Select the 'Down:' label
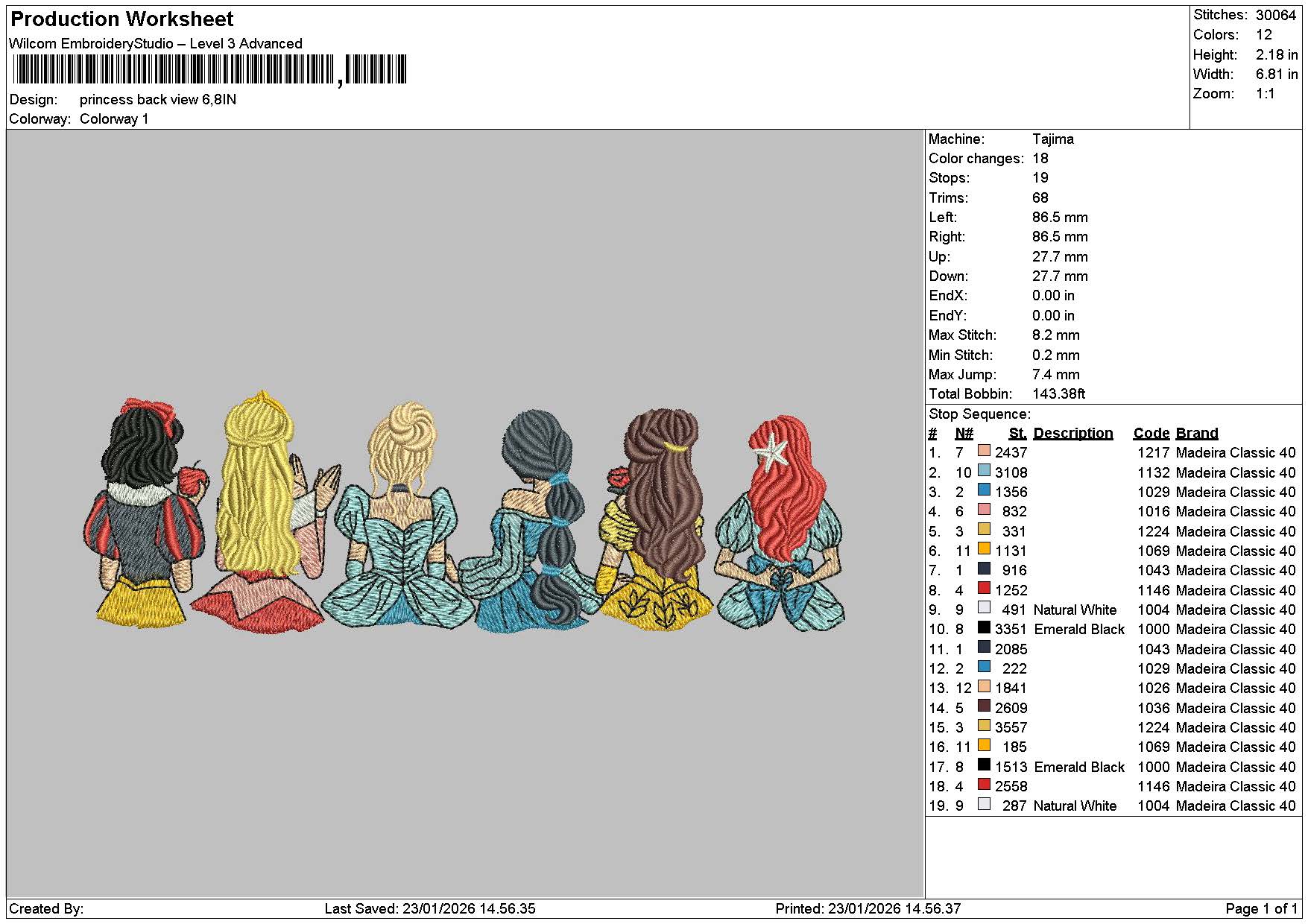Image resolution: width=1308 pixels, height=924 pixels. tap(949, 276)
